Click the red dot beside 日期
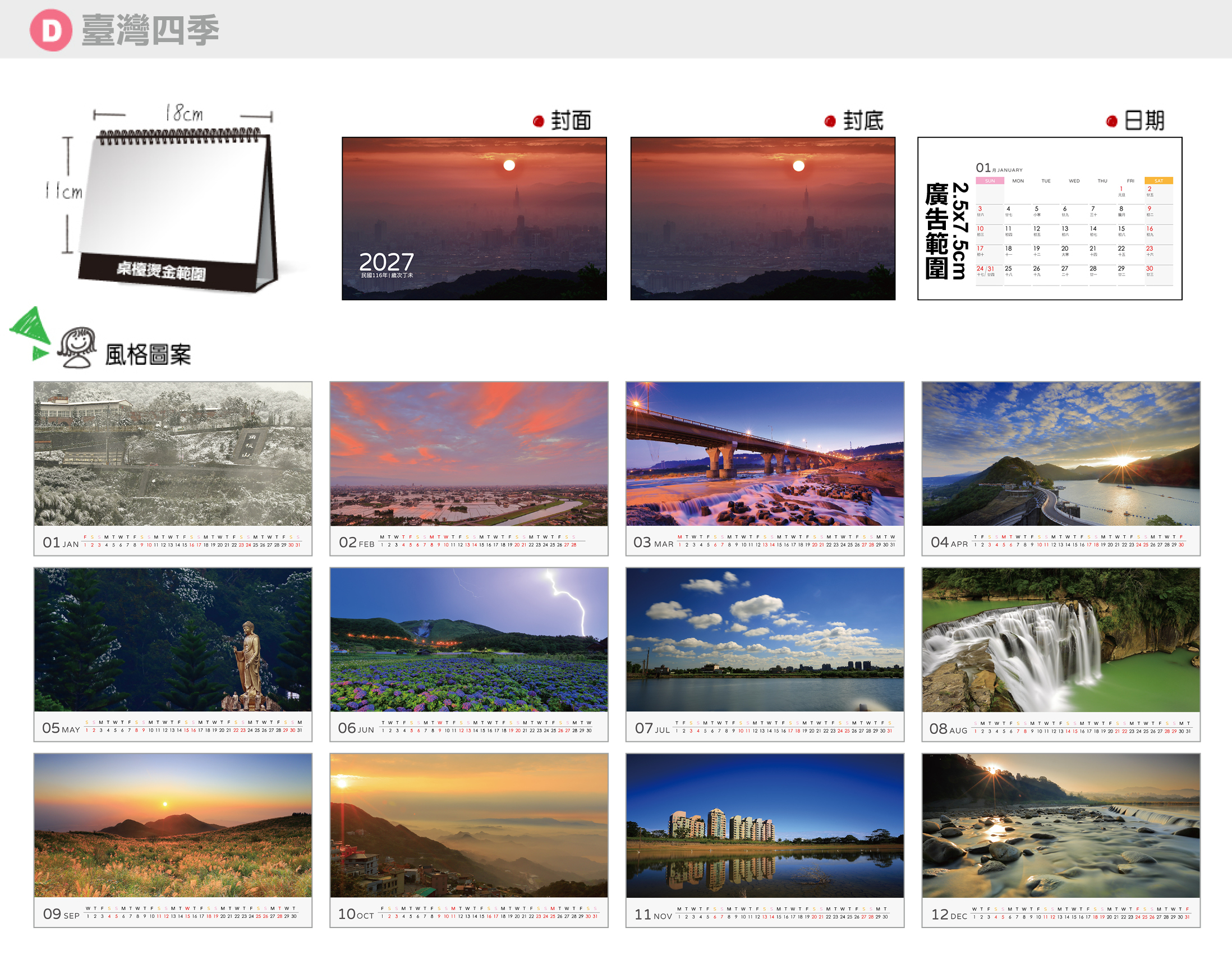 [1112, 121]
